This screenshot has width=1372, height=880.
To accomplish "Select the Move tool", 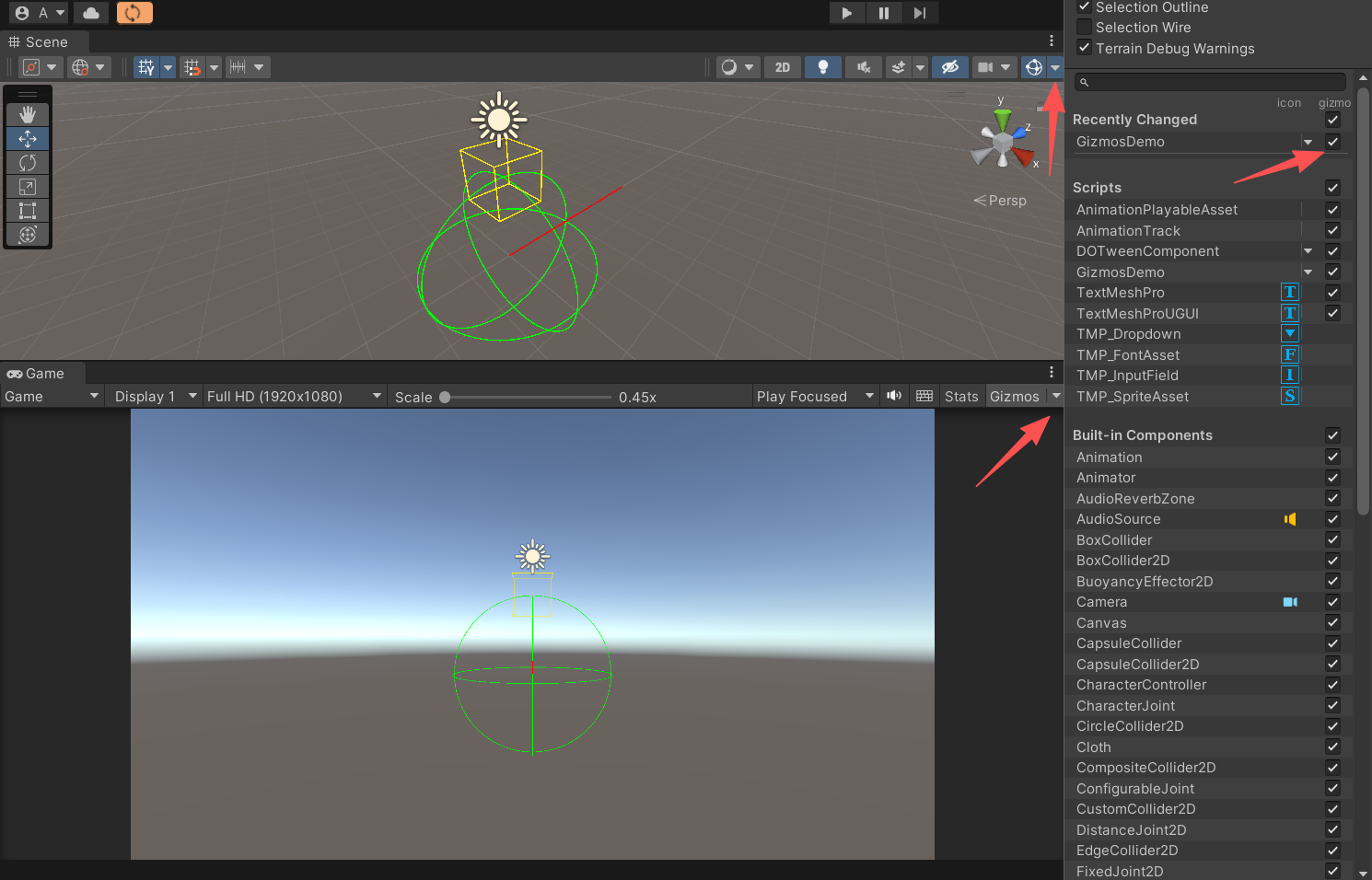I will point(27,138).
